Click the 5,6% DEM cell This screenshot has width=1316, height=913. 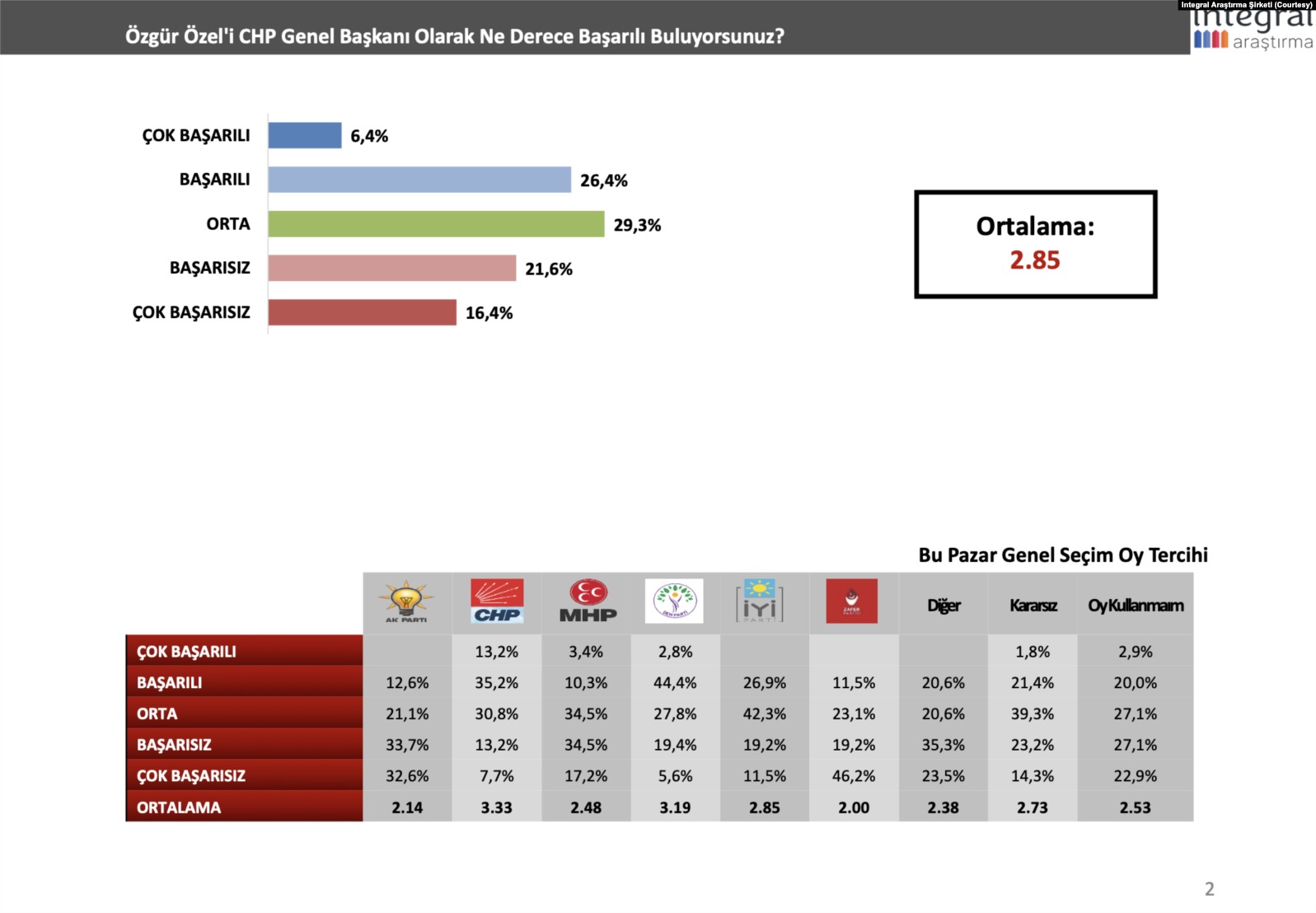(675, 776)
